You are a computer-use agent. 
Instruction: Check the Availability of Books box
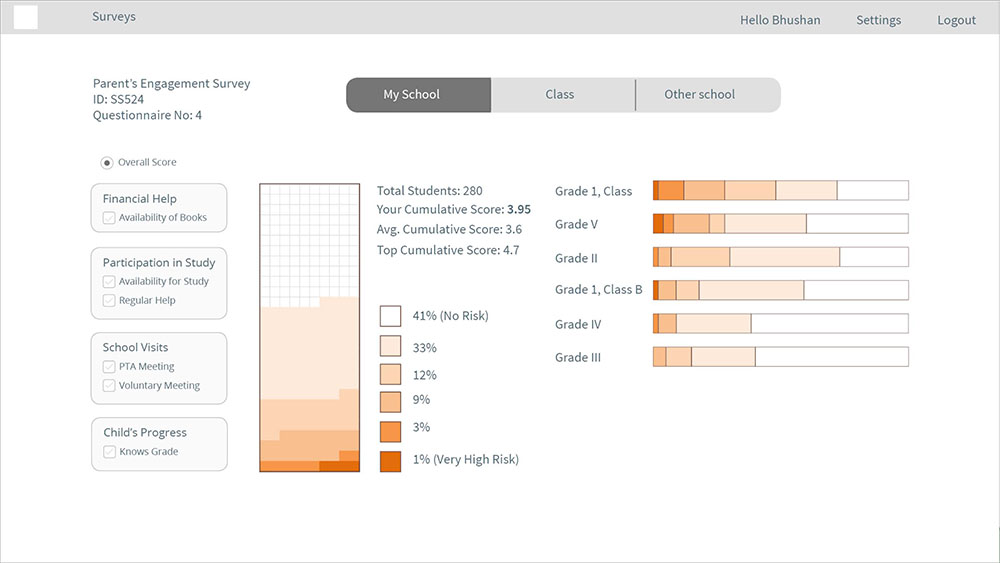pyautogui.click(x=109, y=218)
